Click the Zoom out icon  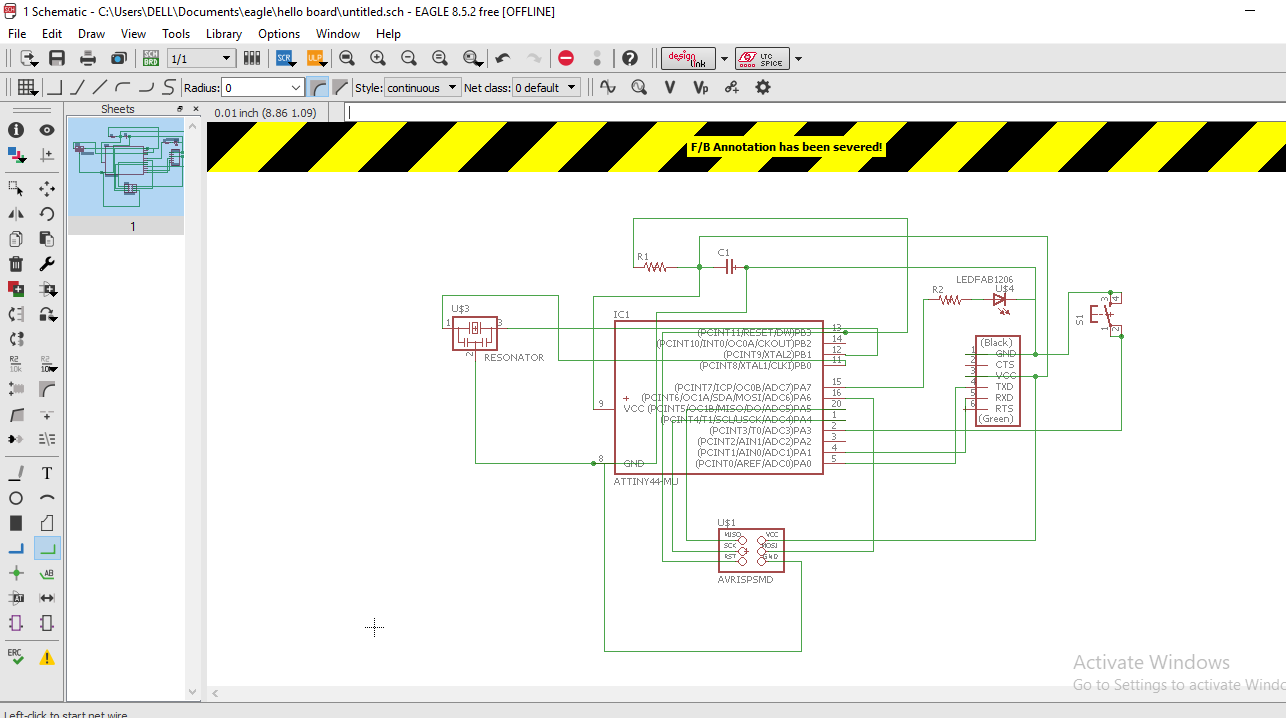[x=409, y=59]
